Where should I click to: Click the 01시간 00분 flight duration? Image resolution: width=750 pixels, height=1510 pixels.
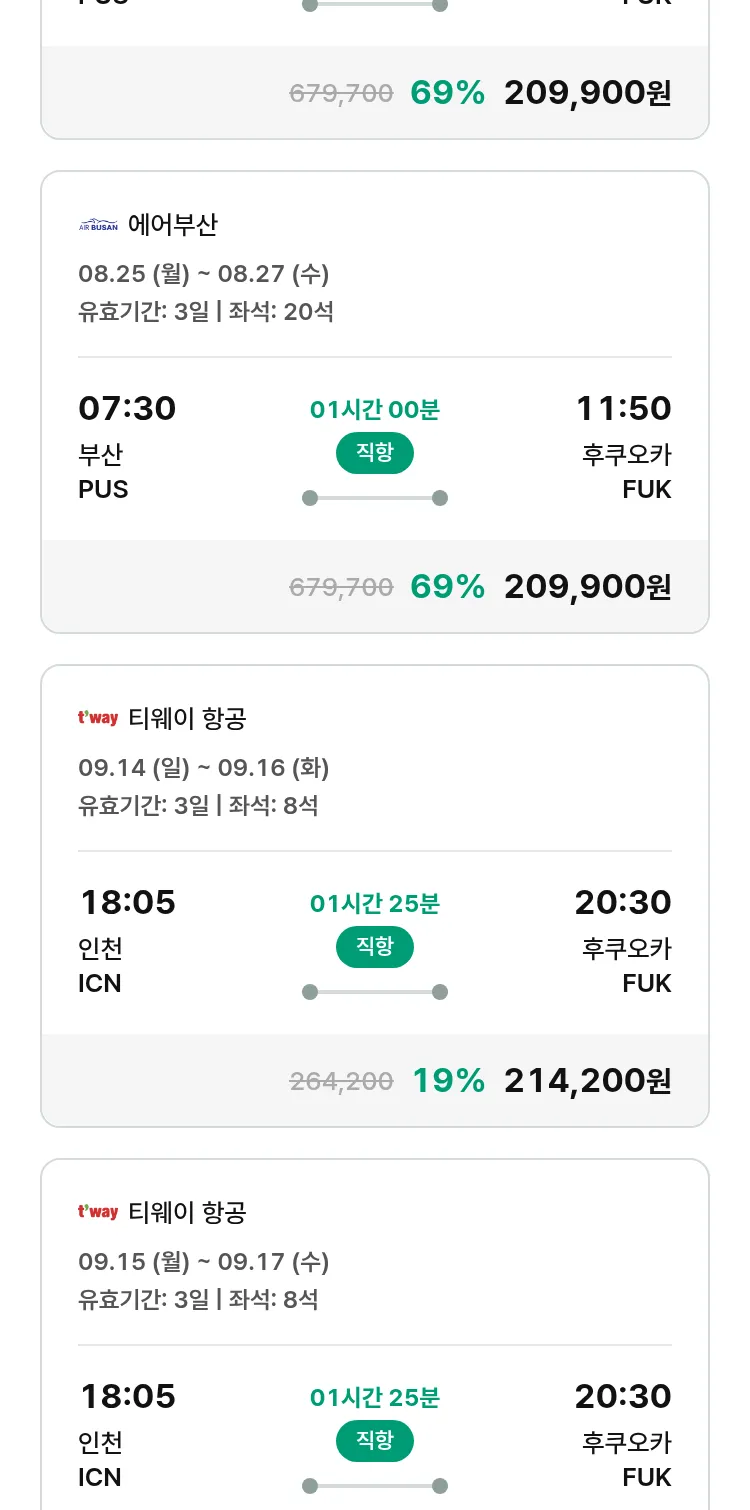(x=375, y=409)
